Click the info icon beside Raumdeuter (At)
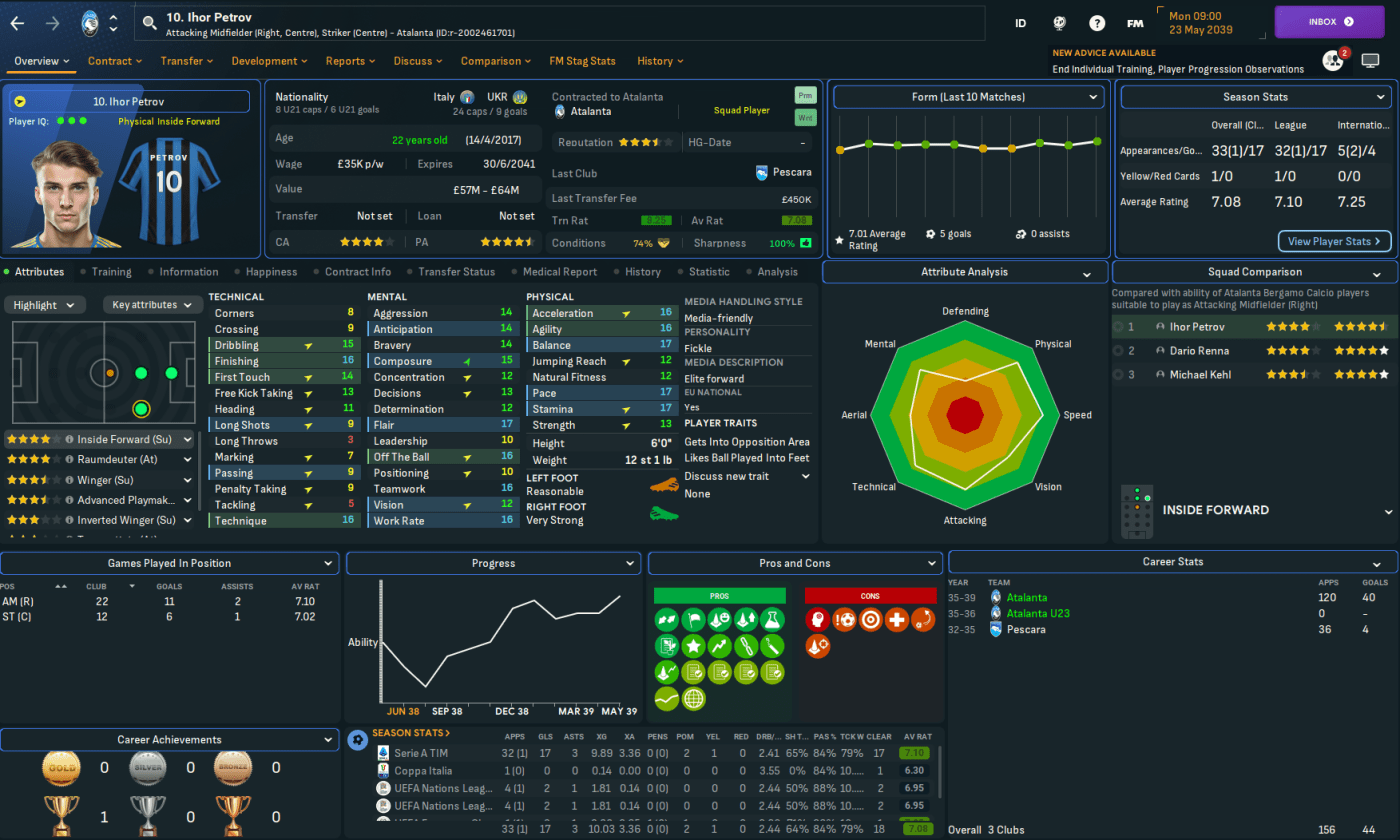 [70, 460]
